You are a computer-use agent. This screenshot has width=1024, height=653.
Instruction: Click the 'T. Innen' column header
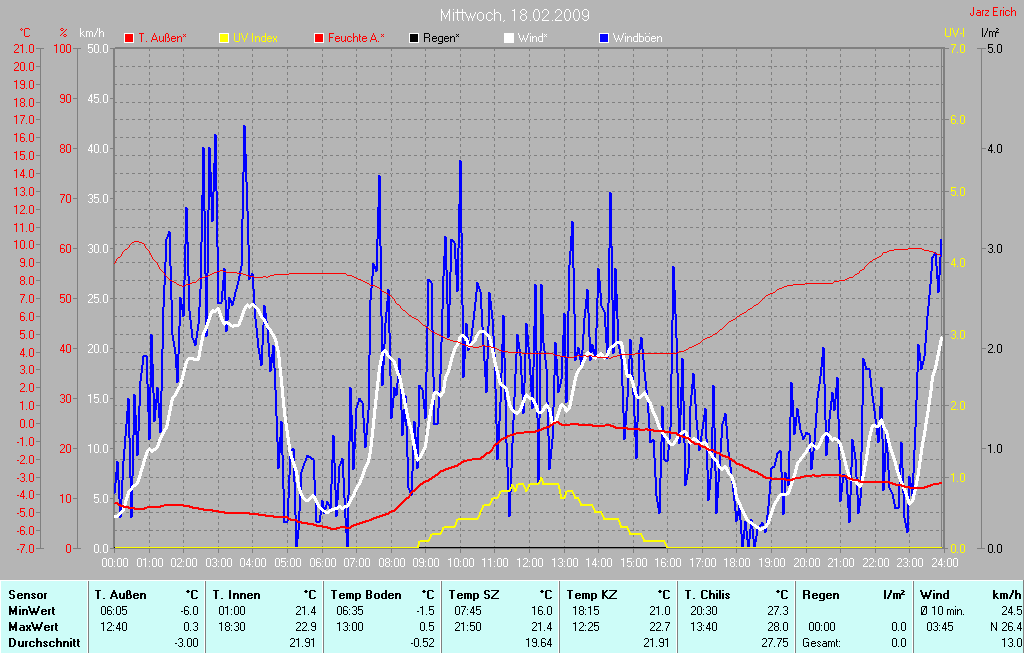[x=236, y=596]
